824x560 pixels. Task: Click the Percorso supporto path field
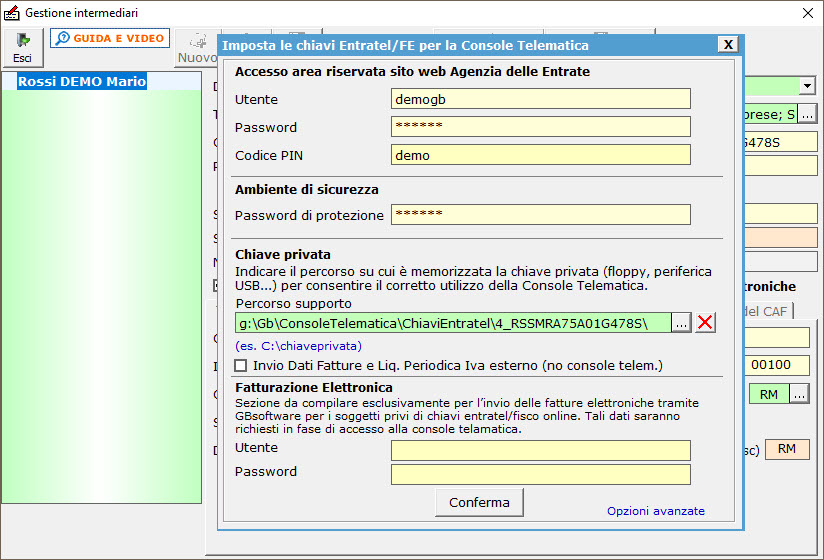pos(452,322)
